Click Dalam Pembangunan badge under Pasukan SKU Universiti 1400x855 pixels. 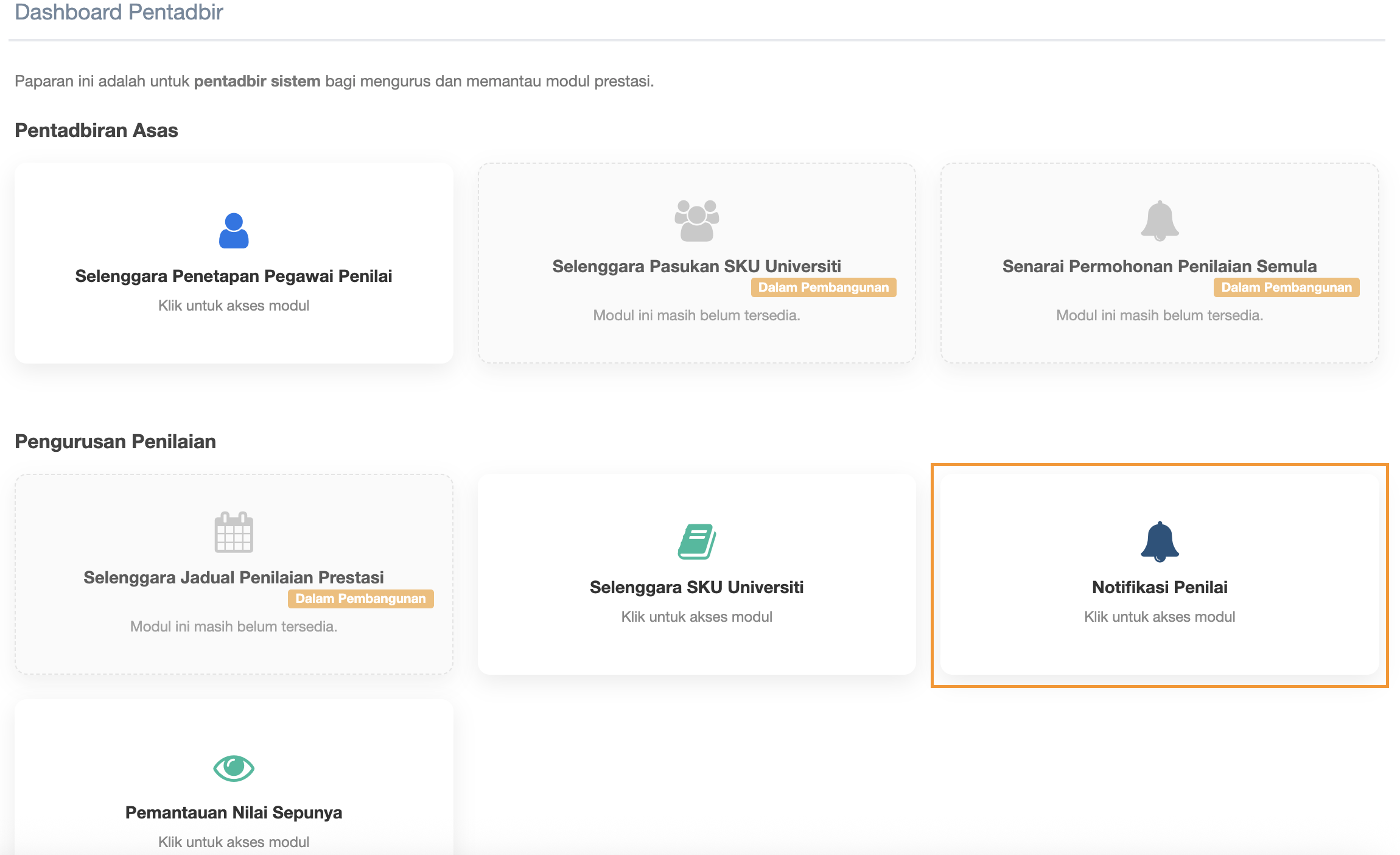tap(823, 287)
